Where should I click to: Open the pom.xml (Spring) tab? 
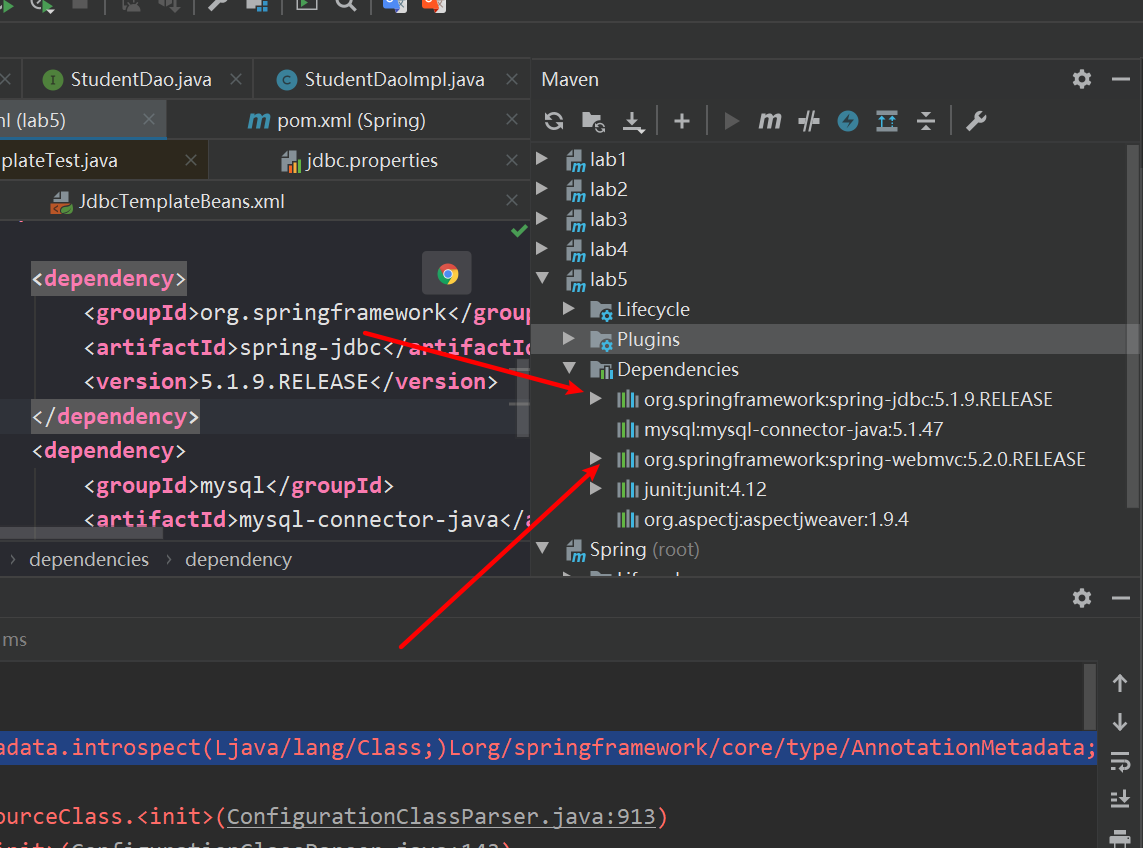(x=350, y=120)
